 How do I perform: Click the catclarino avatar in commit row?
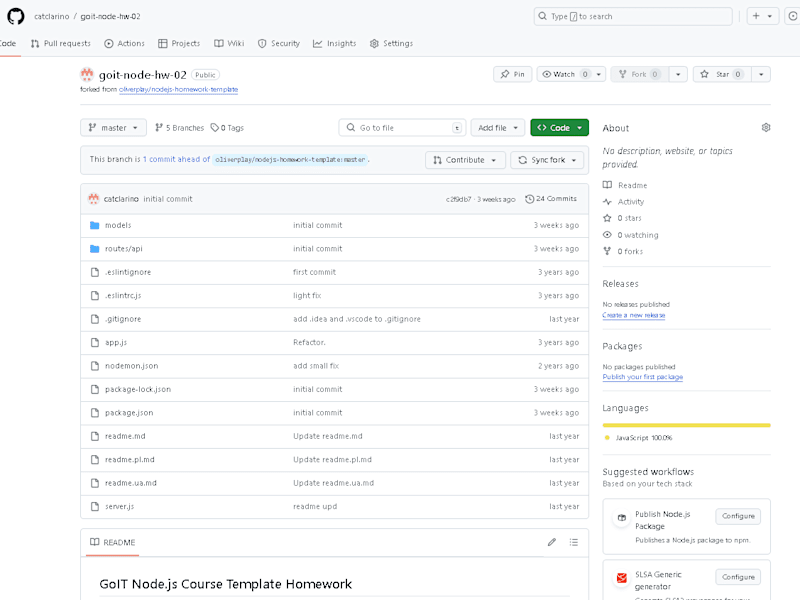pyautogui.click(x=93, y=199)
